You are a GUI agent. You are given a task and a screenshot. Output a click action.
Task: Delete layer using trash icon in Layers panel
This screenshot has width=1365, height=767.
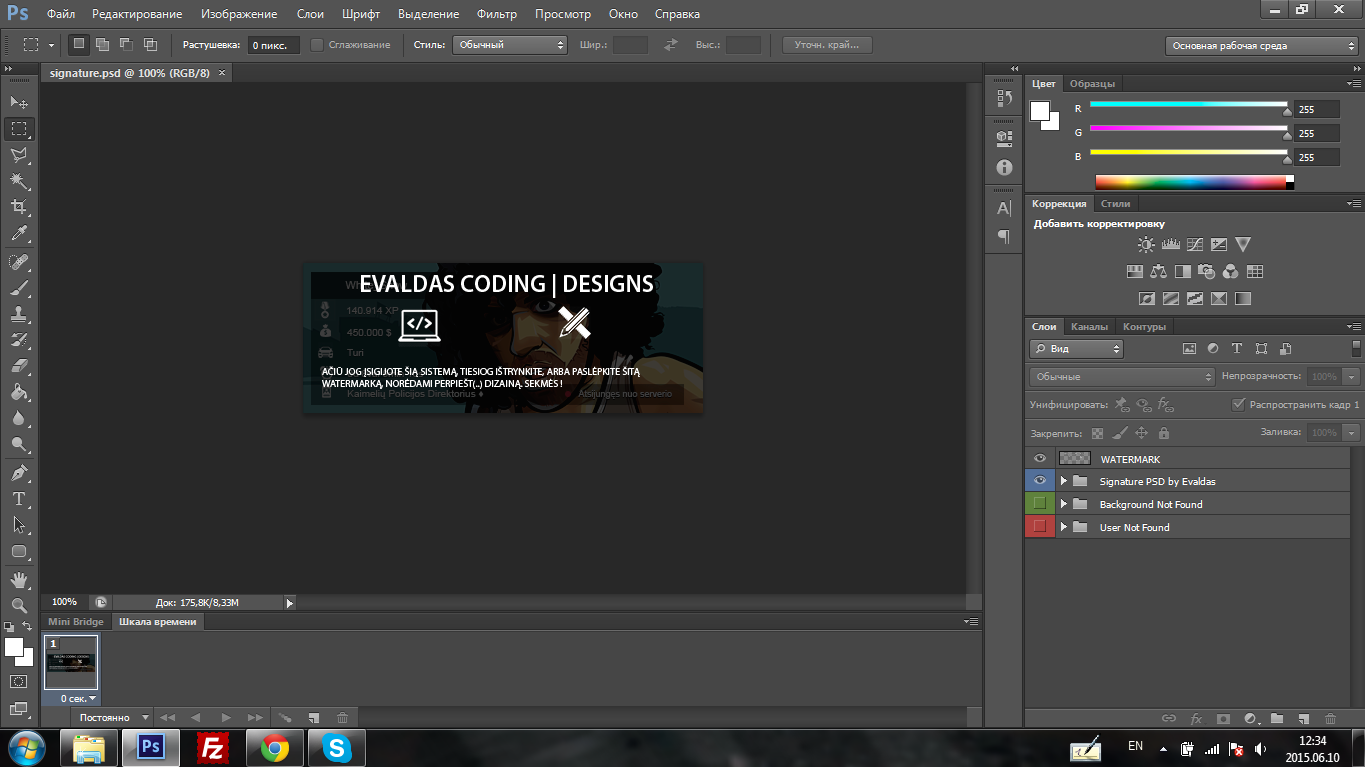point(1330,718)
